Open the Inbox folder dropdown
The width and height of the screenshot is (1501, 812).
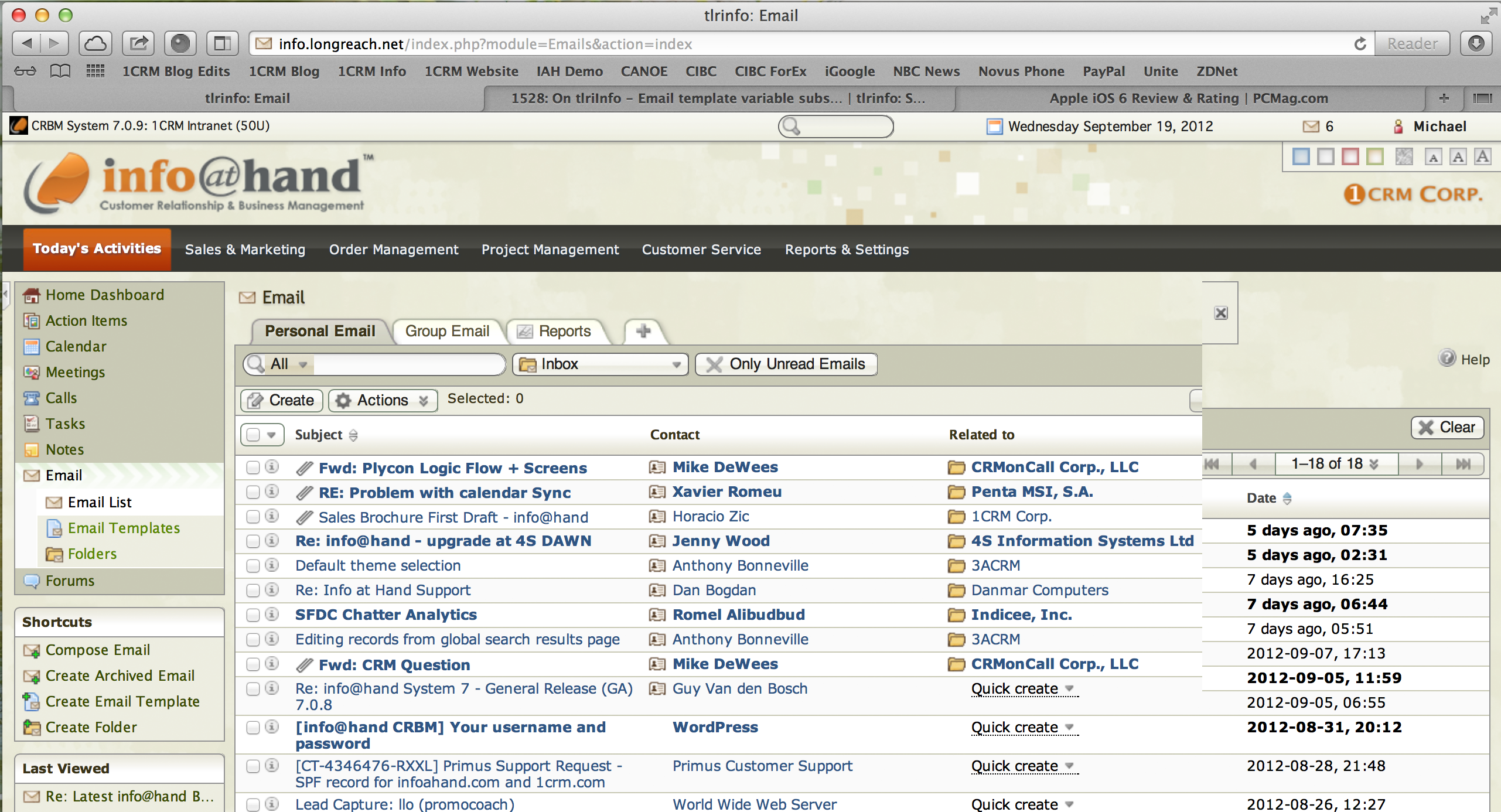[x=600, y=364]
